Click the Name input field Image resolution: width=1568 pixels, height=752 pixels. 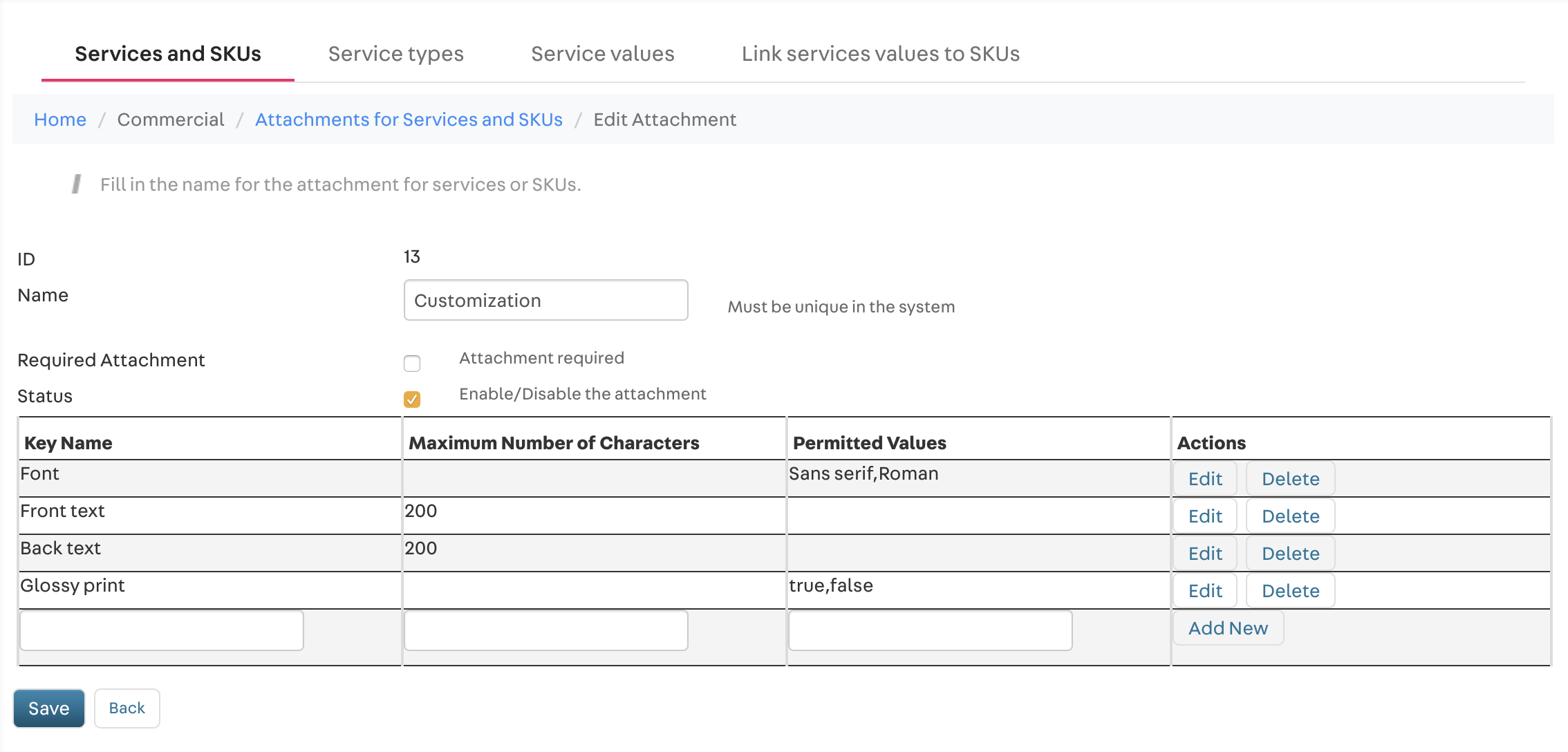point(545,300)
